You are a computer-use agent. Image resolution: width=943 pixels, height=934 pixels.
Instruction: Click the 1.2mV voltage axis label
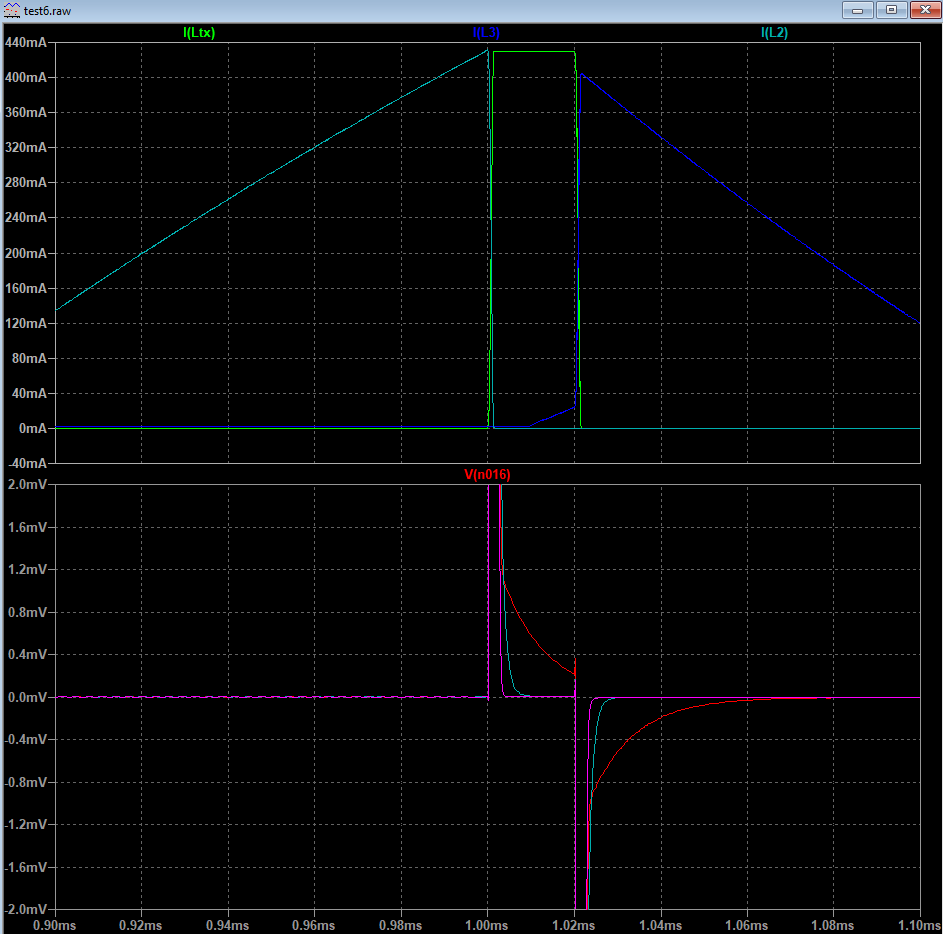(27, 570)
